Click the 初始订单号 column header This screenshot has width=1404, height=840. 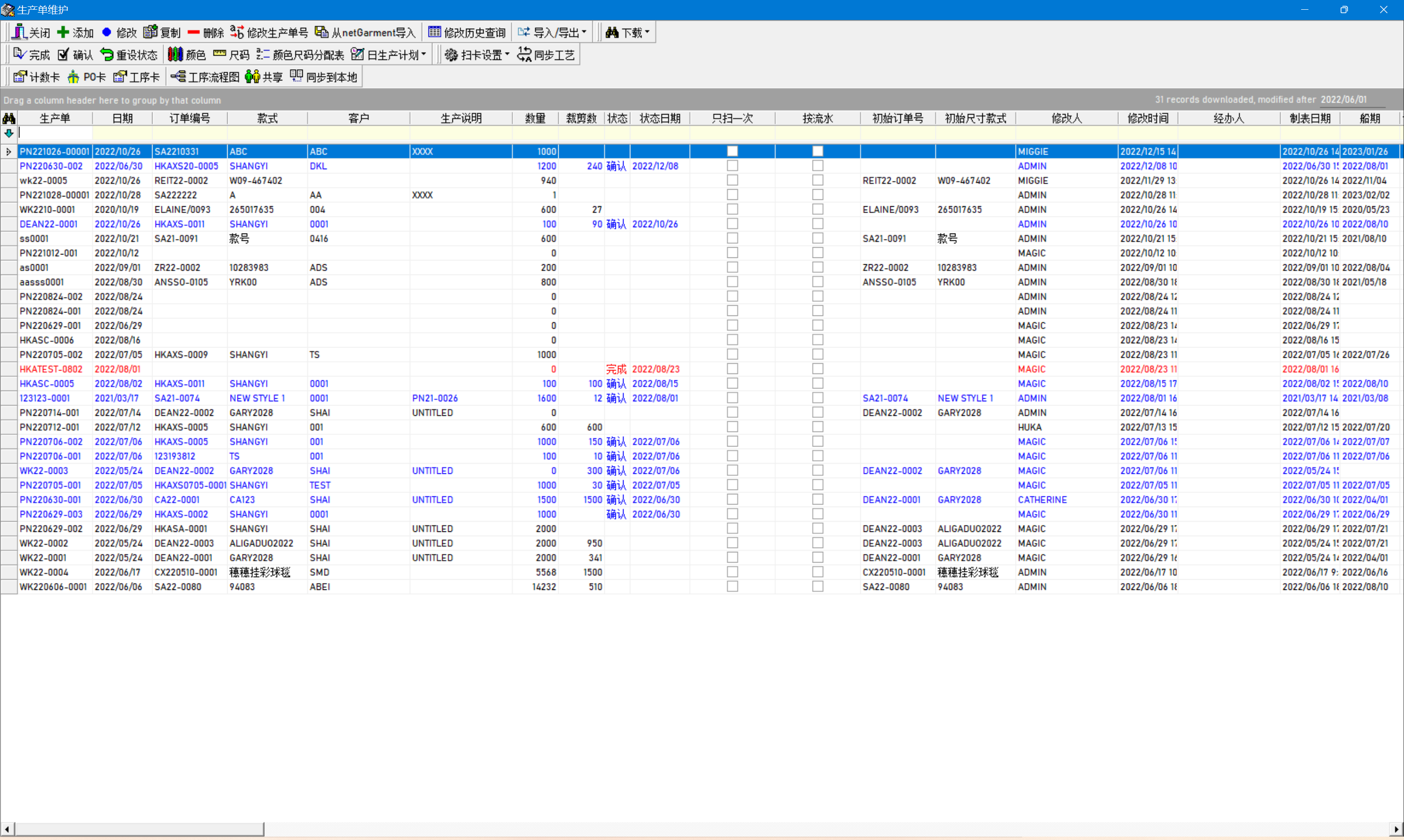[897, 118]
